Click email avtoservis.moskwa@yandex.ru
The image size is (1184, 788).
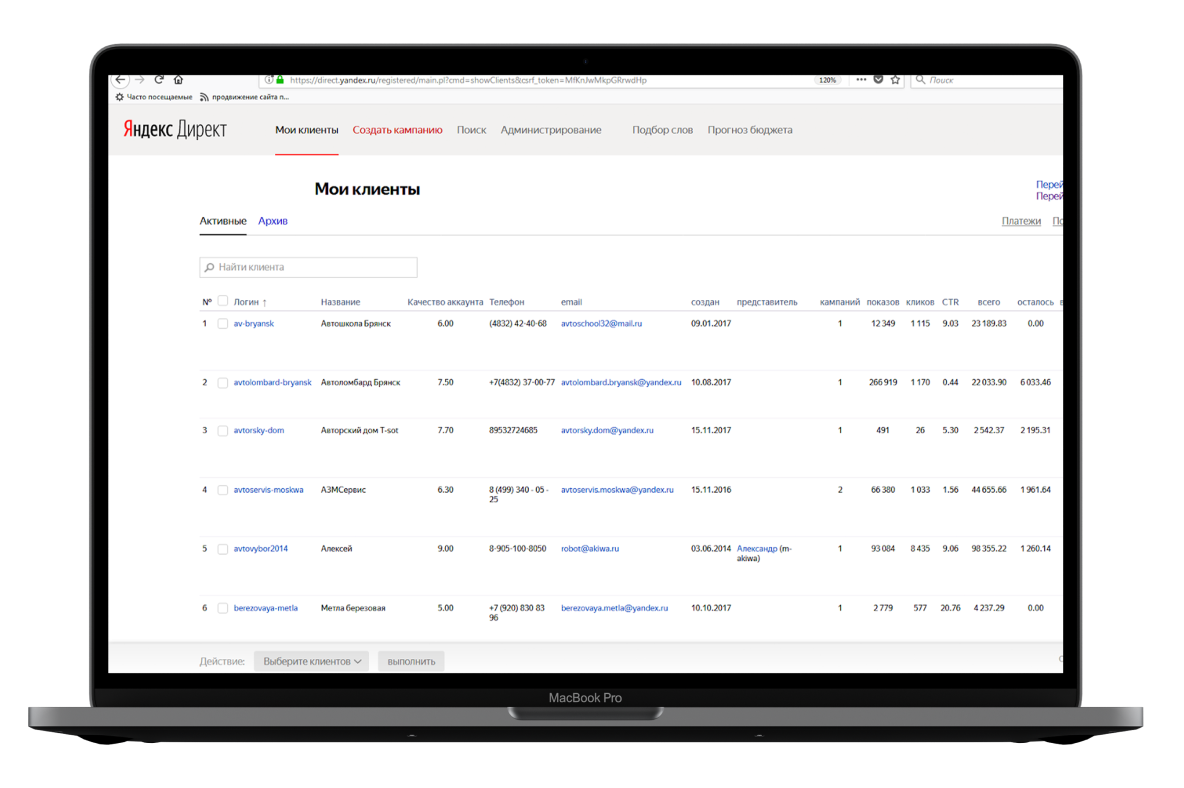pyautogui.click(x=617, y=490)
